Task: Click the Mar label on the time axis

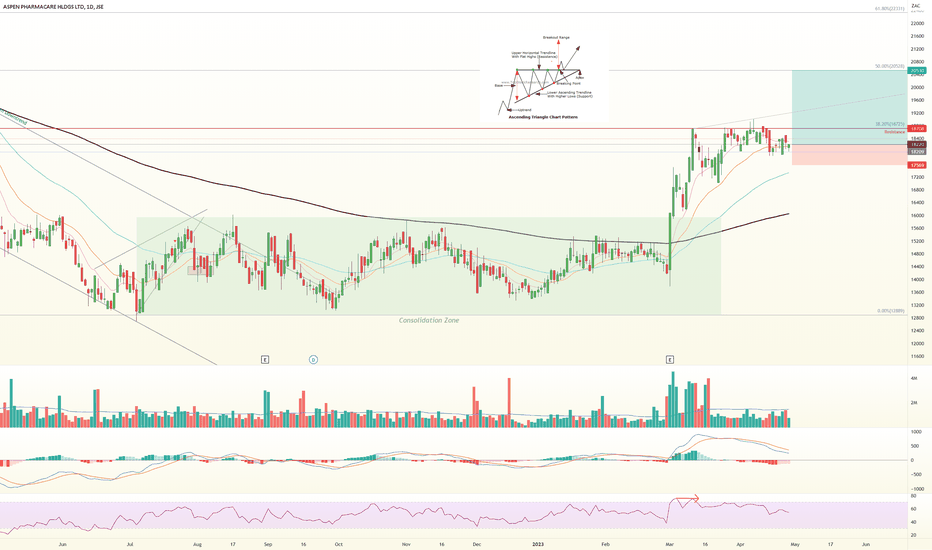Action: (x=670, y=544)
